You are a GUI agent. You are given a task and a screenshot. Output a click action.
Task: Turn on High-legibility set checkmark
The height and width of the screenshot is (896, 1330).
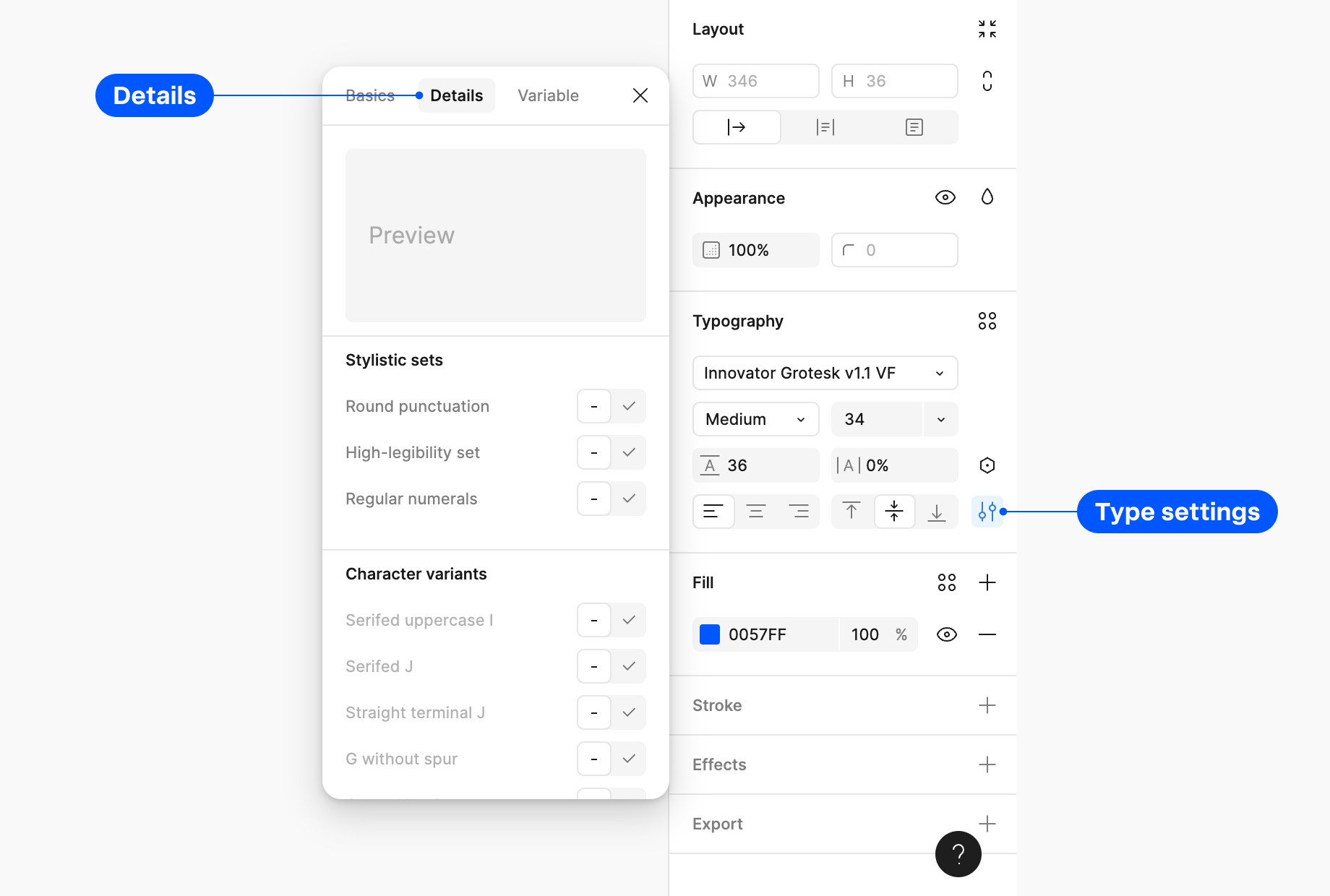tap(629, 452)
